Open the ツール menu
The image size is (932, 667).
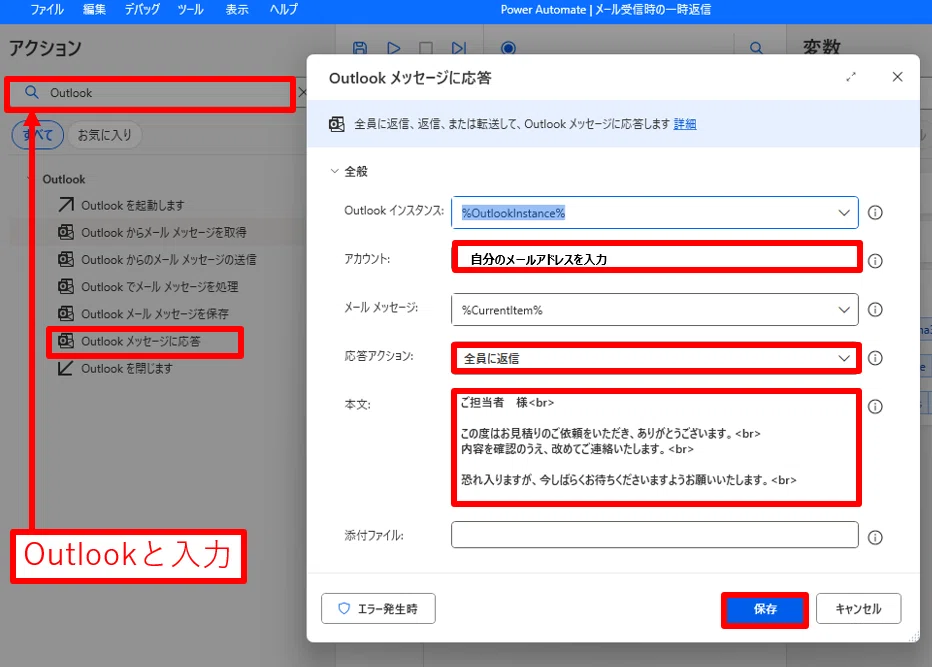tap(190, 10)
